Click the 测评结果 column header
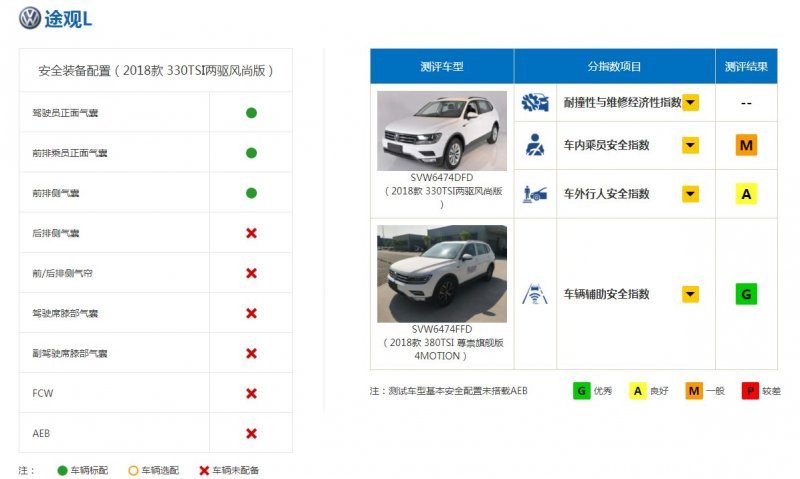The width and height of the screenshot is (800, 479). (746, 66)
